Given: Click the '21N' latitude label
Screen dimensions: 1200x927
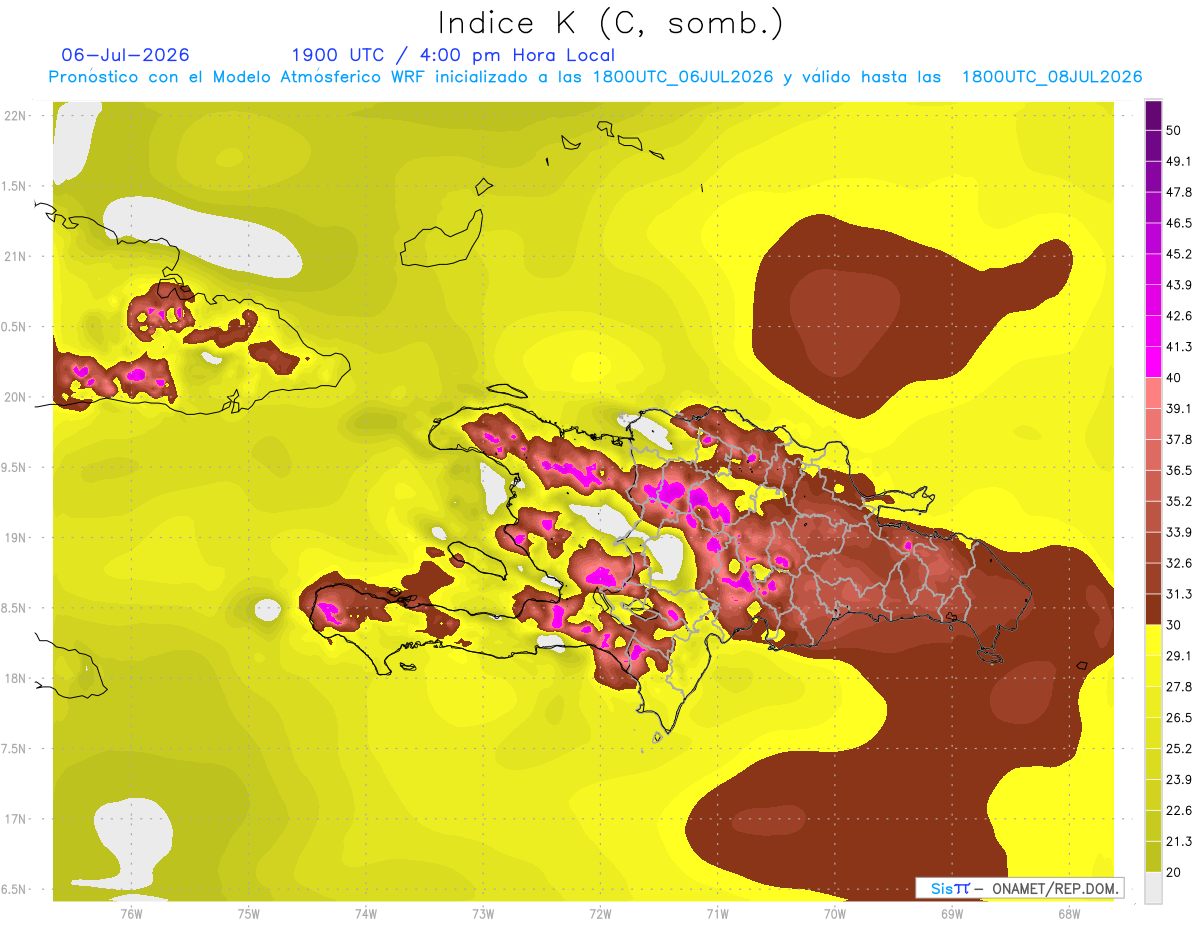Looking at the screenshot, I should [14, 257].
